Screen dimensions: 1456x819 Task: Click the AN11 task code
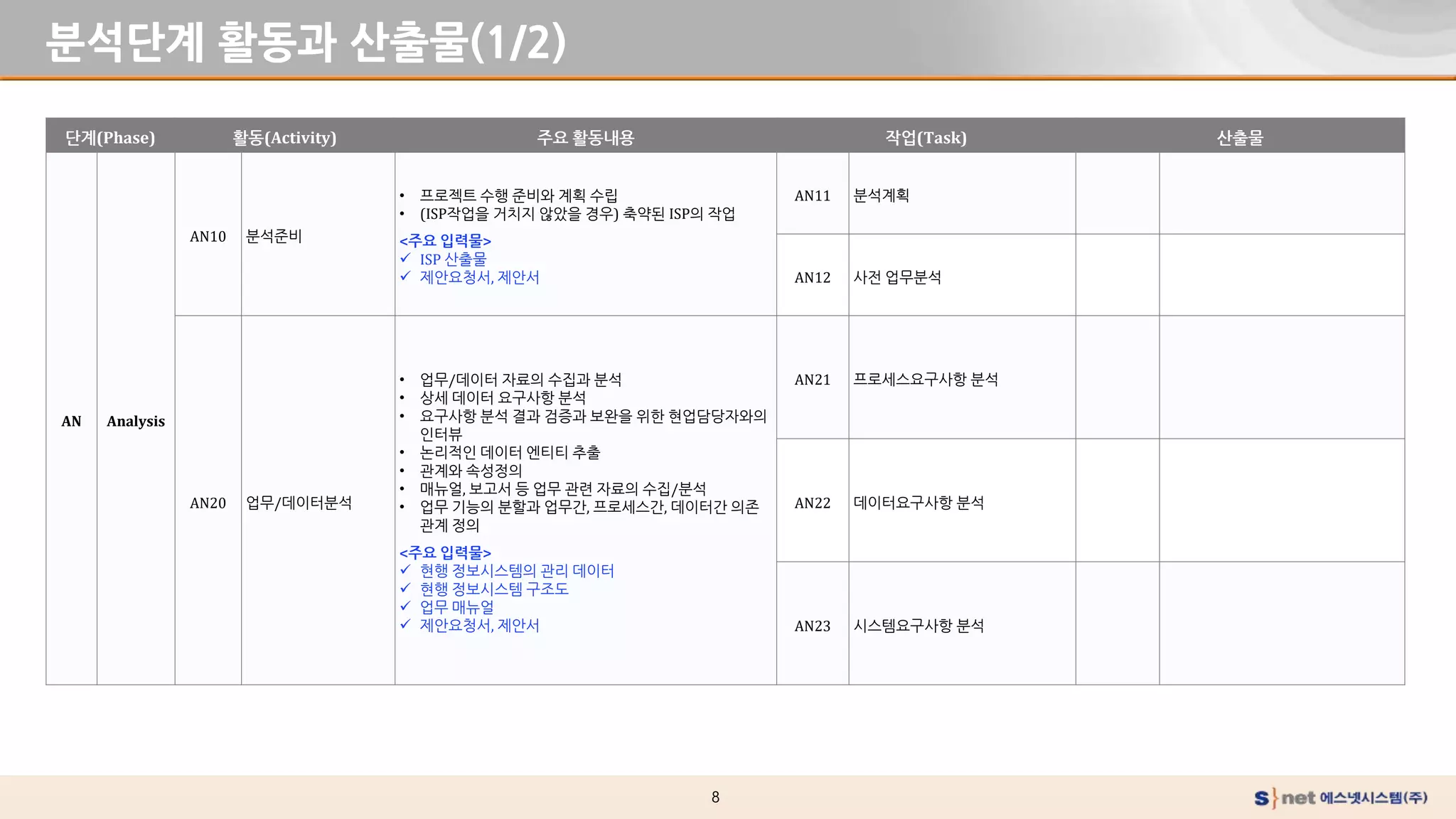click(812, 196)
